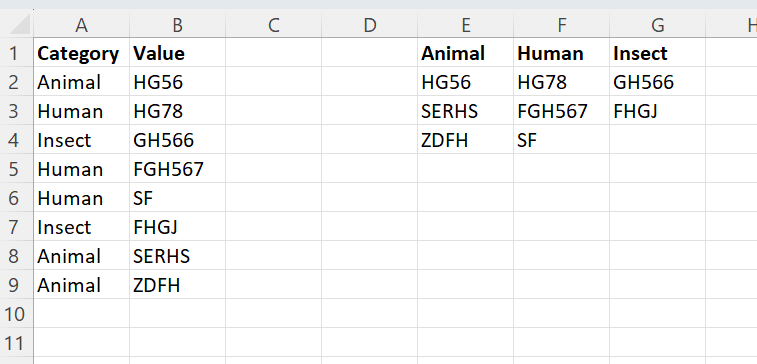Select column G header
The width and height of the screenshot is (757, 364).
click(x=658, y=25)
